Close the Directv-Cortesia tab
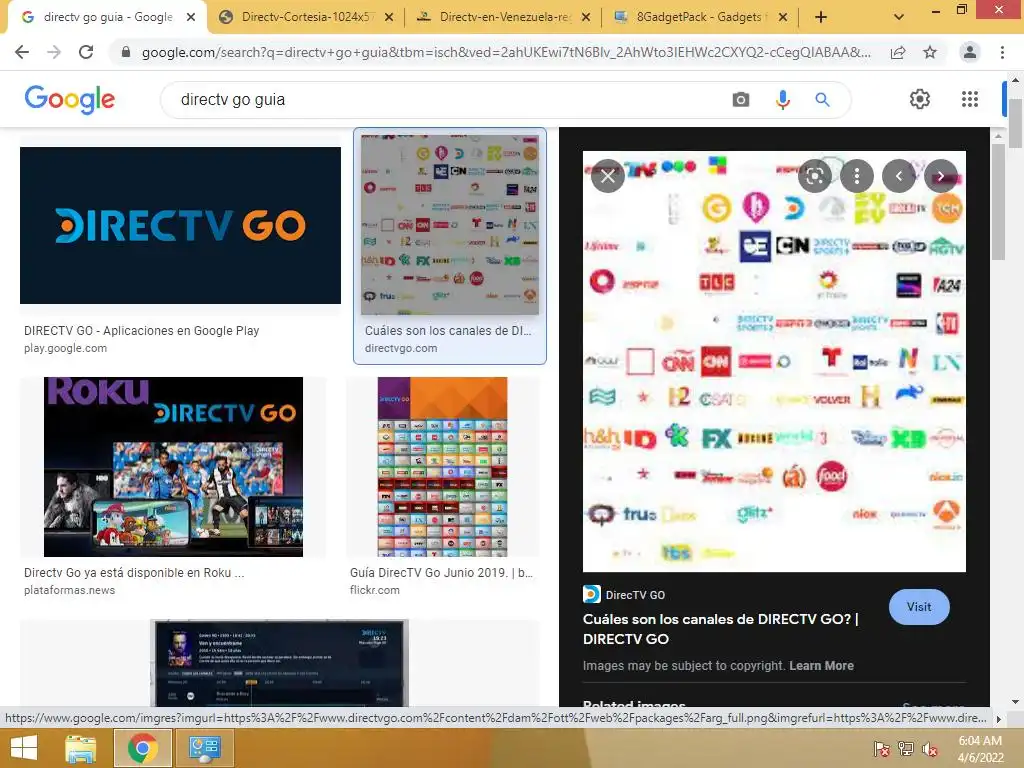 click(389, 18)
